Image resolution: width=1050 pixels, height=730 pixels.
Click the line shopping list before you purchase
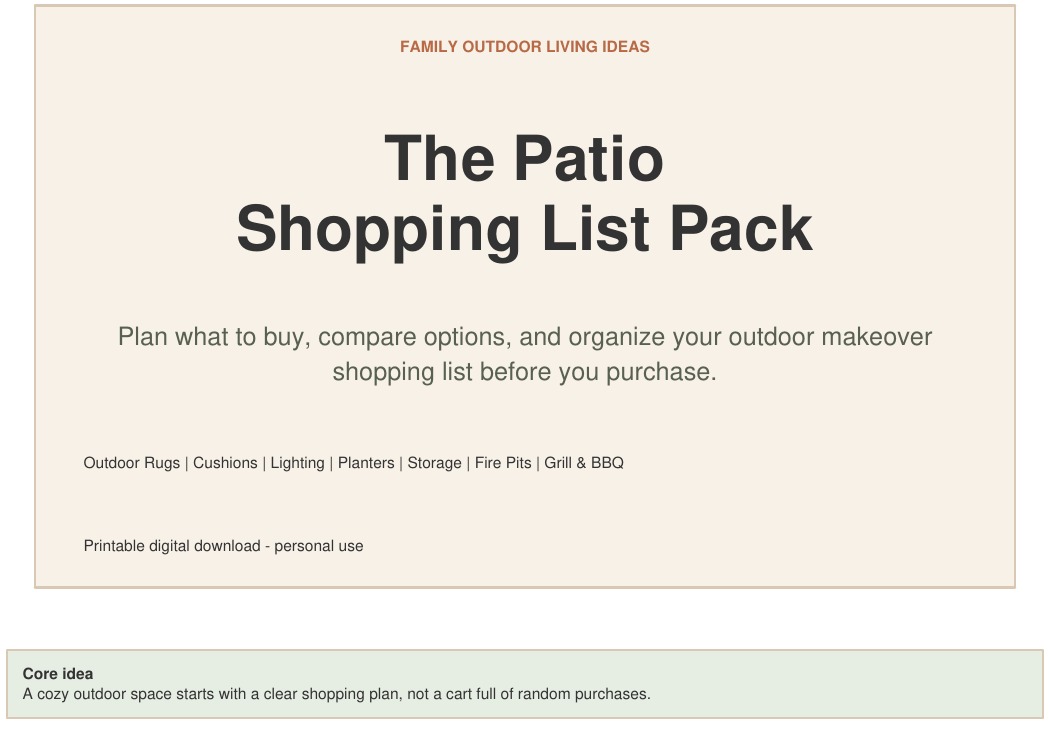point(524,372)
